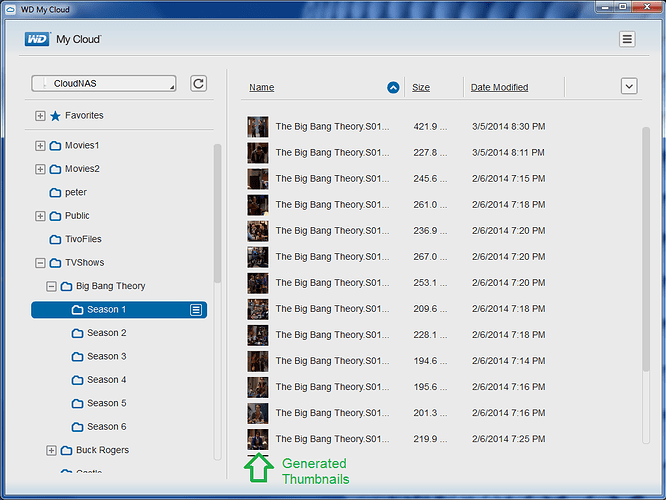
Task: Select file name dated 2/6/2014 7:15 PM
Action: [x=332, y=179]
